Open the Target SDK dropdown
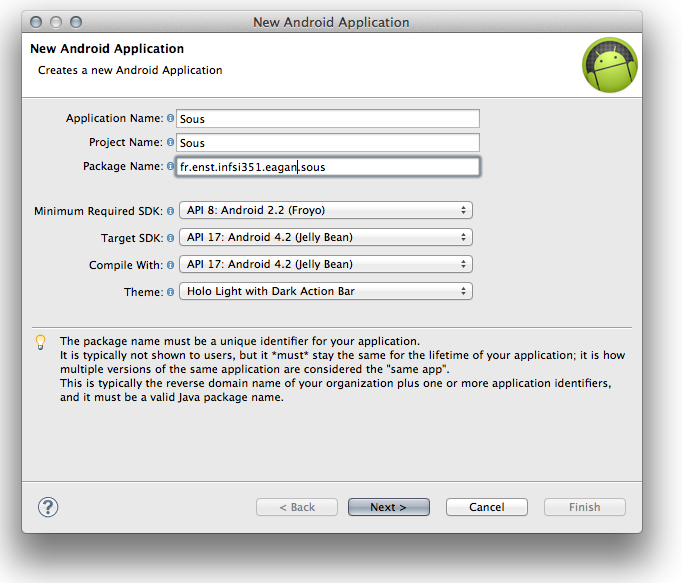 (326, 238)
